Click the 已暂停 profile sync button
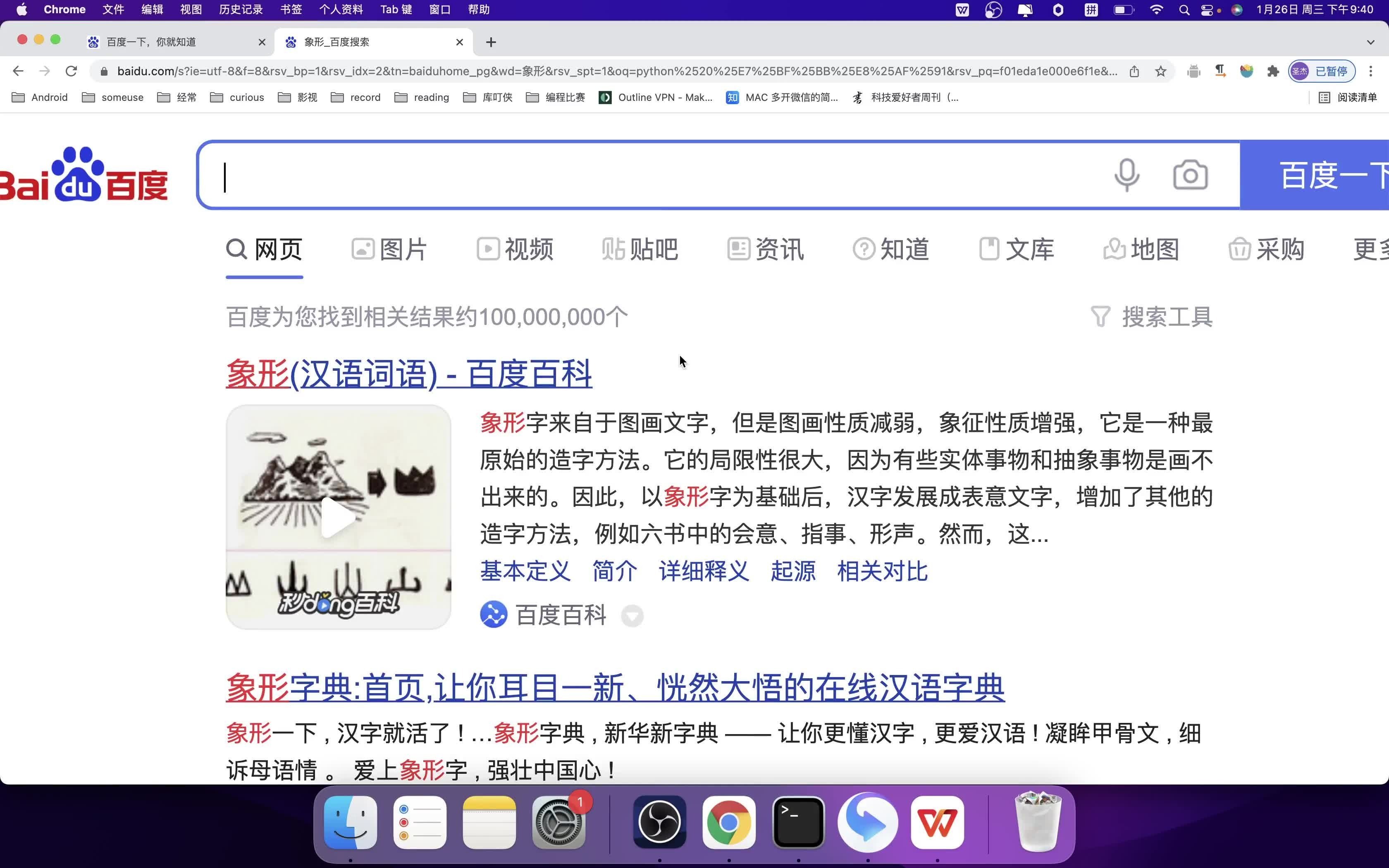Viewport: 1389px width, 868px height. tap(1321, 71)
